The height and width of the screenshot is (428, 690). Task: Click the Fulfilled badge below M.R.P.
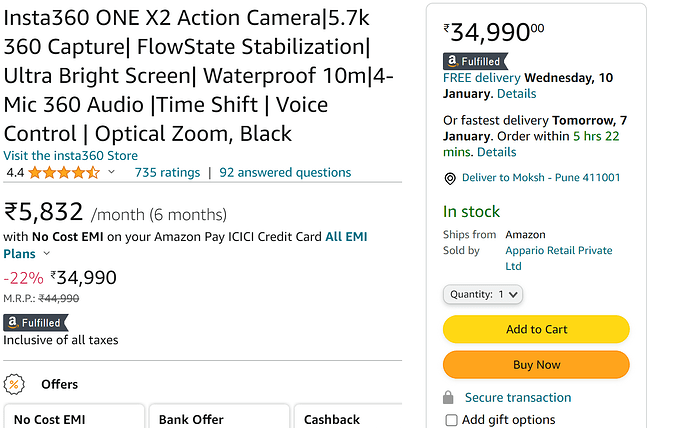click(x=36, y=322)
